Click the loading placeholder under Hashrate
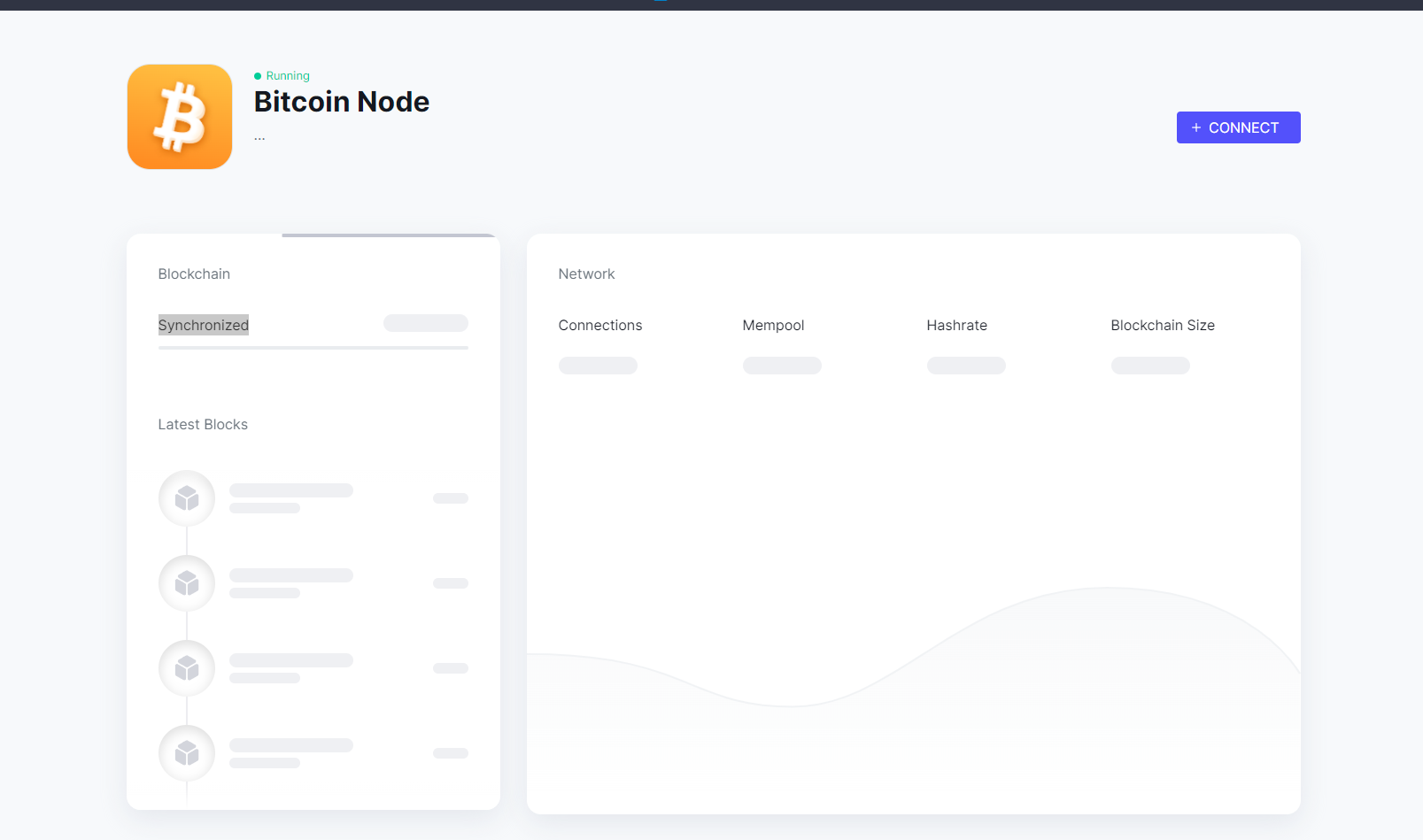Viewport: 1423px width, 840px height. tap(966, 366)
